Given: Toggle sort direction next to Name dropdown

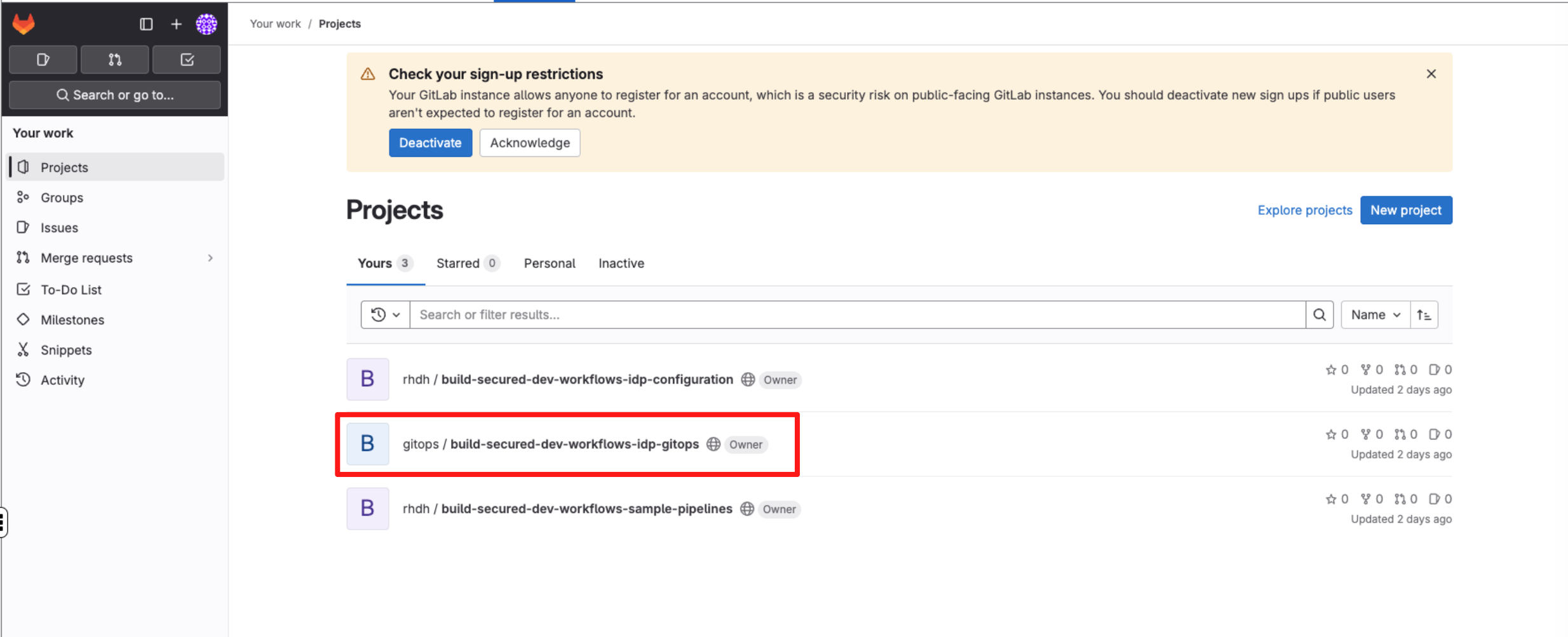Looking at the screenshot, I should click(1424, 314).
